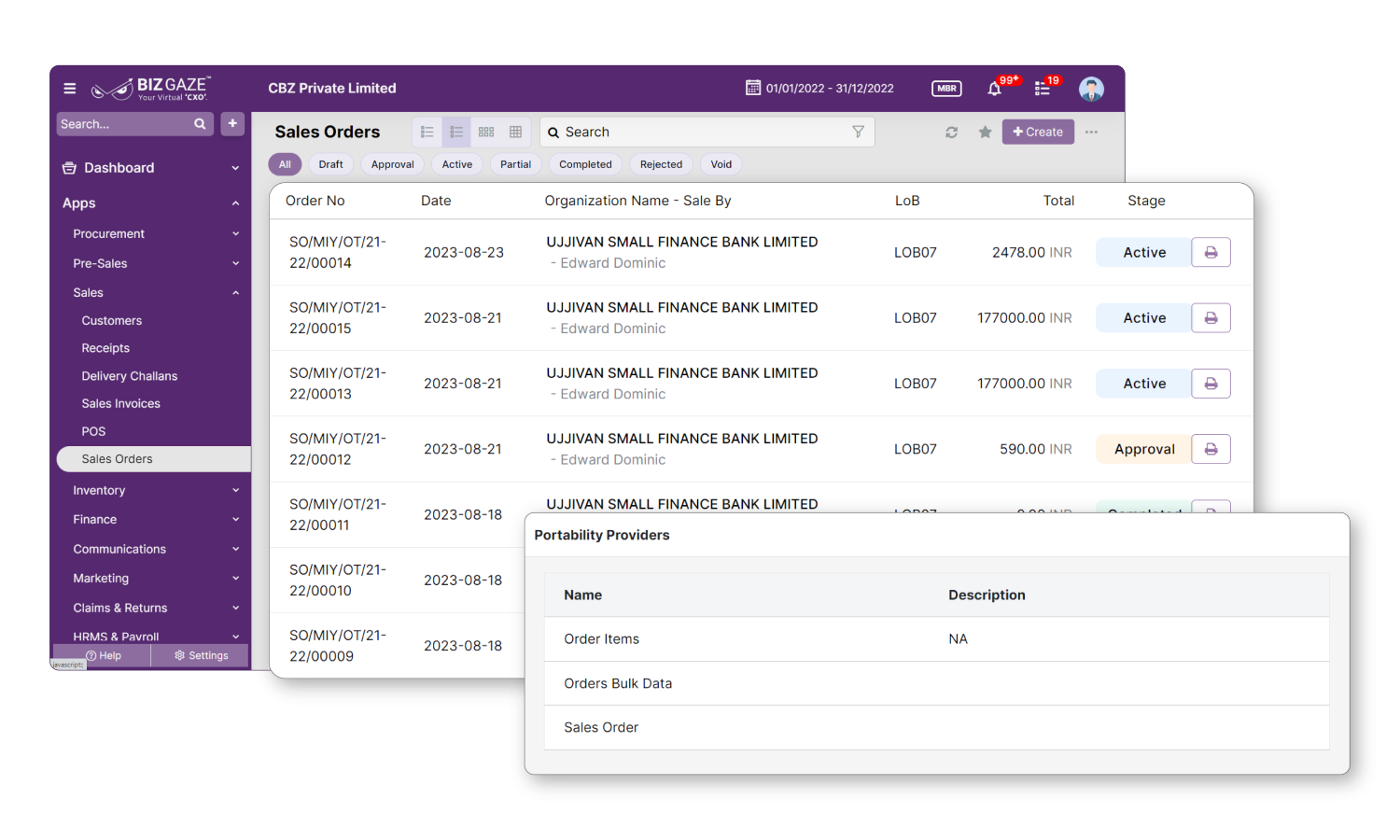The width and height of the screenshot is (1400, 840).
Task: Expand the Claims & Returns chevron
Action: [x=235, y=609]
